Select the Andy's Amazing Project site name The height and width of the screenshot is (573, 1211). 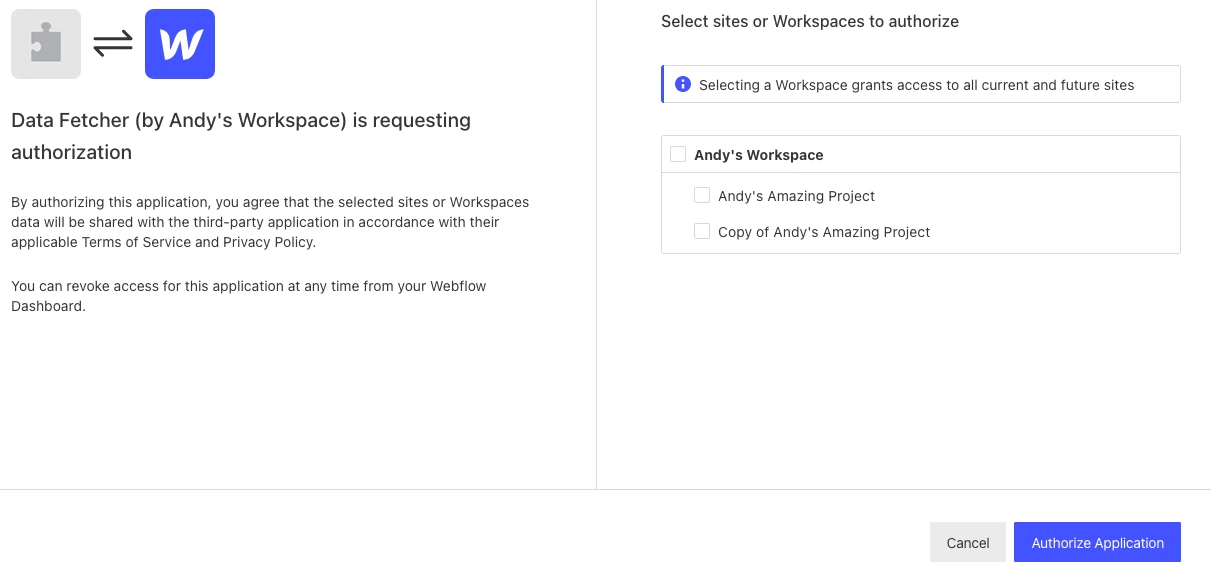797,196
